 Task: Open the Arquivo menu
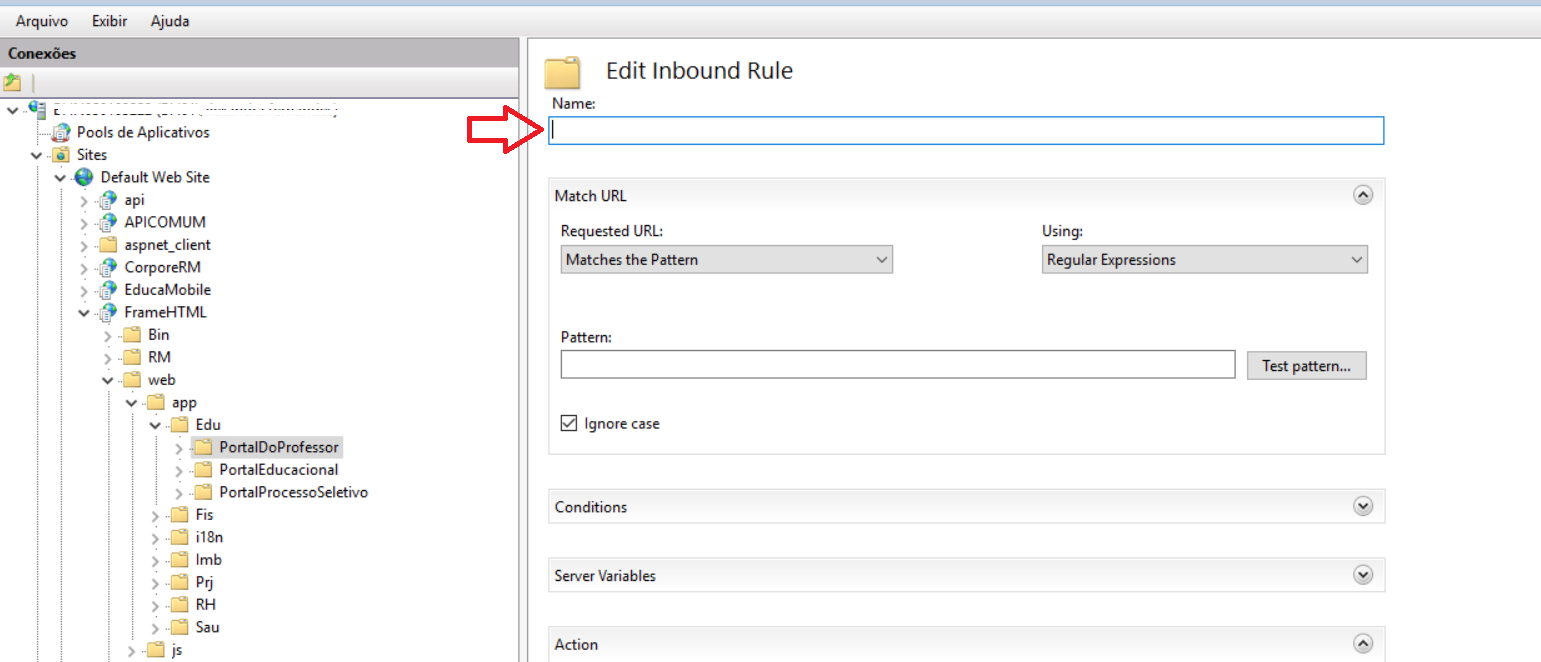click(42, 21)
